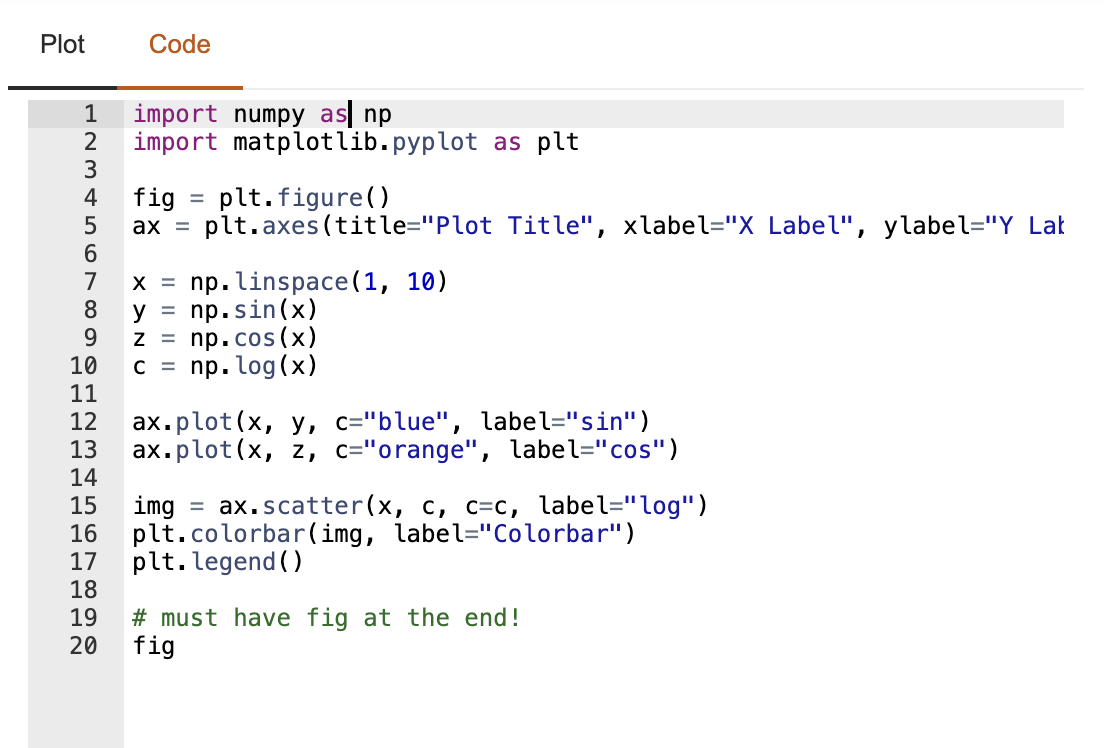Click the "X Label" string value
1104x748 pixels.
[797, 226]
